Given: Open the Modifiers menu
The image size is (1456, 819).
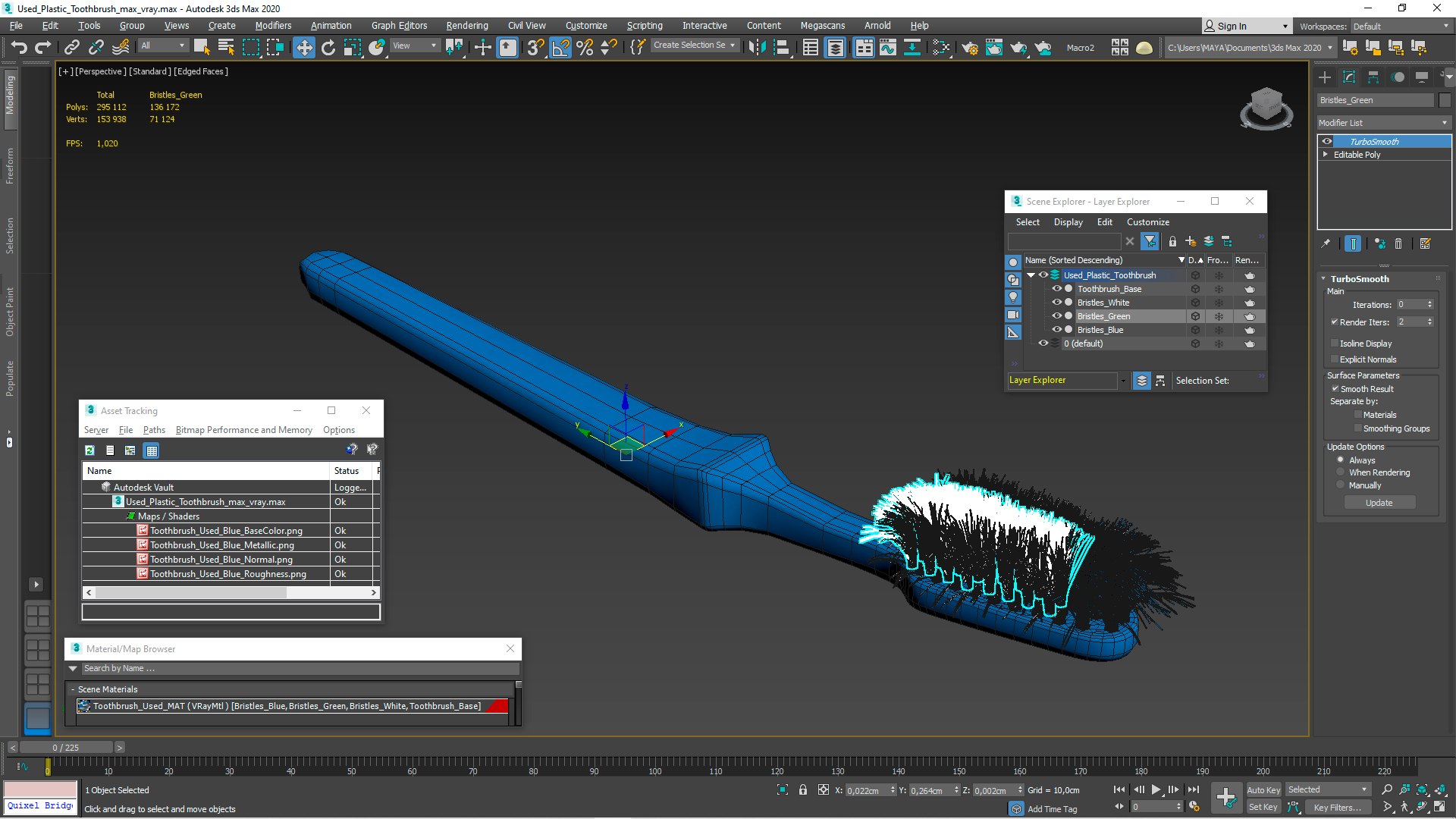Looking at the screenshot, I should click(x=273, y=25).
